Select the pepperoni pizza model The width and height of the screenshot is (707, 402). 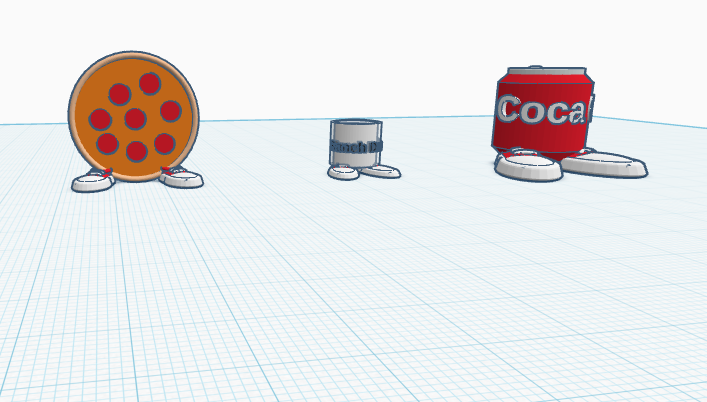(x=133, y=117)
